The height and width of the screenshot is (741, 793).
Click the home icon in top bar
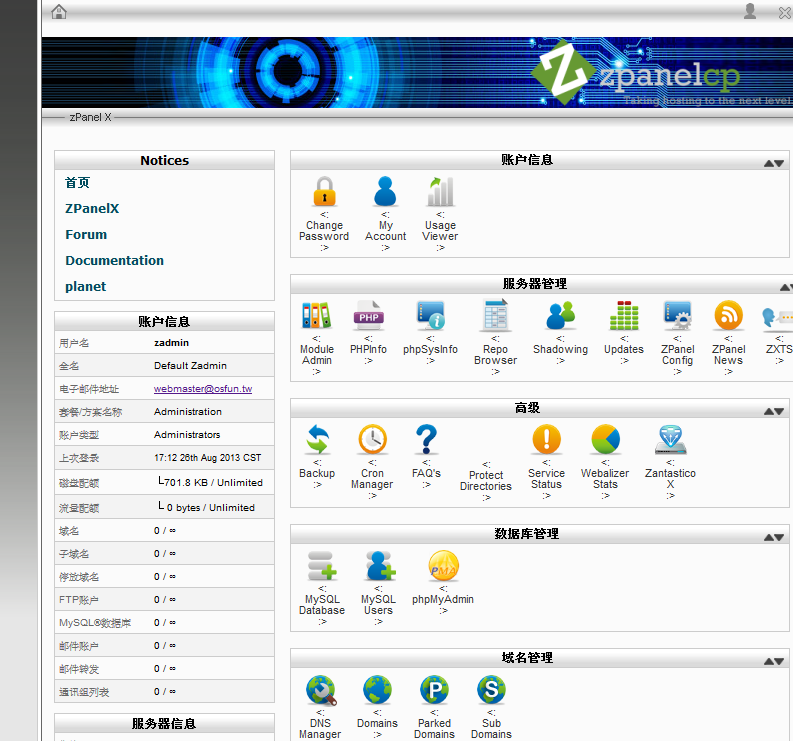(59, 12)
